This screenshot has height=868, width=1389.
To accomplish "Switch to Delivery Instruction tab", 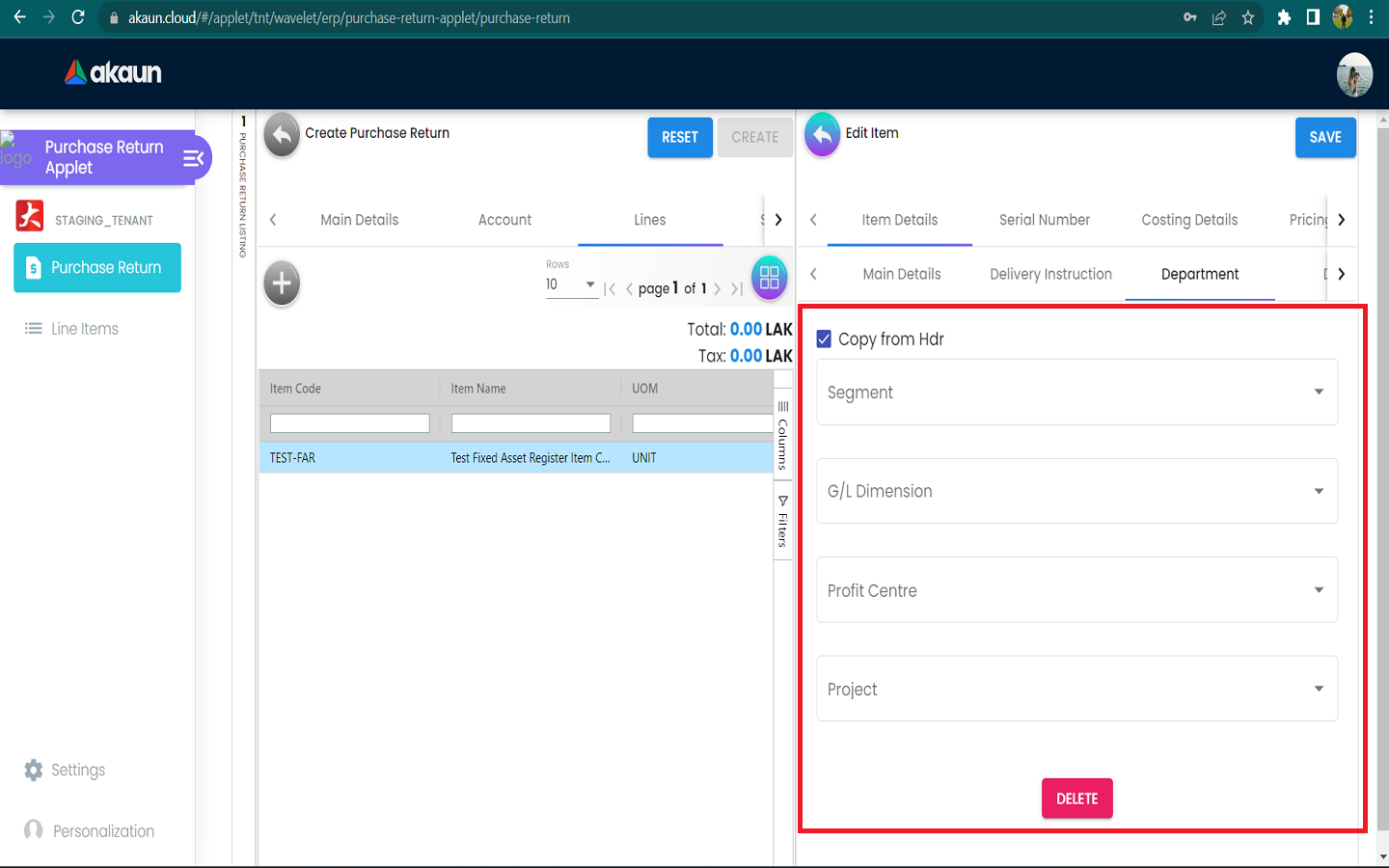I will click(1050, 274).
